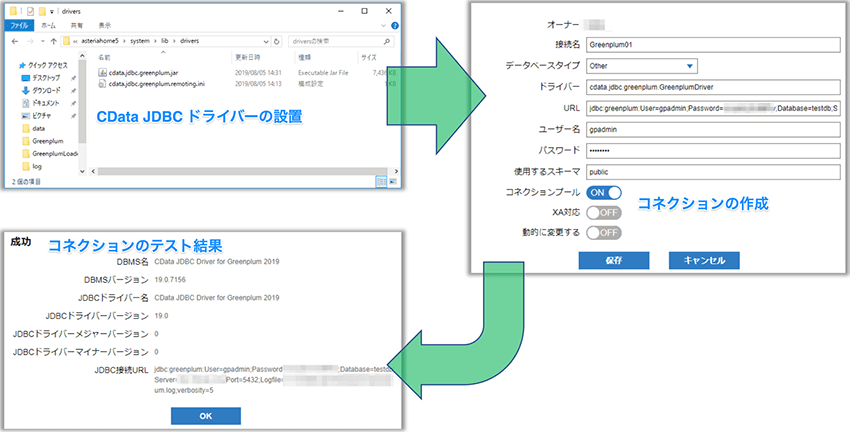The height and width of the screenshot is (432, 850).
Task: Sort files by サイズ column header
Action: tap(369, 57)
